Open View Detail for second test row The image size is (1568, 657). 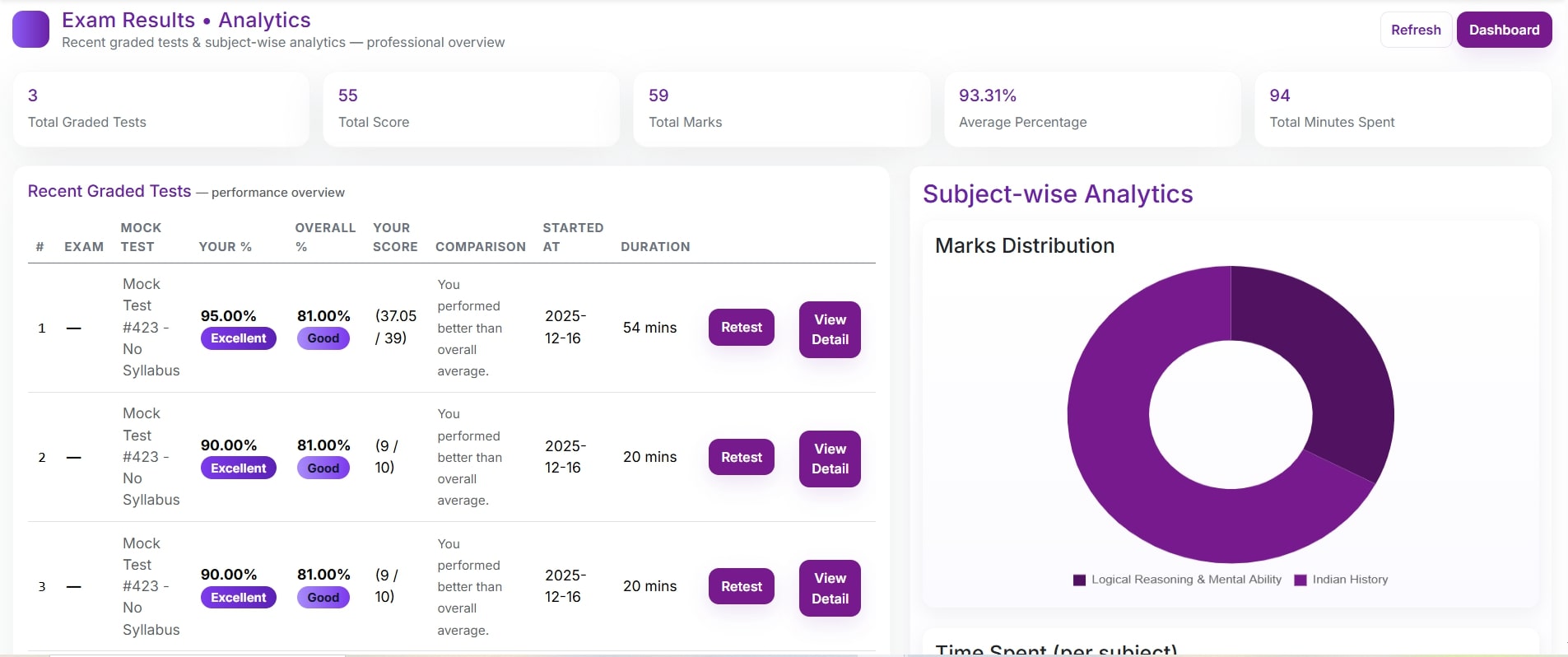tap(829, 459)
